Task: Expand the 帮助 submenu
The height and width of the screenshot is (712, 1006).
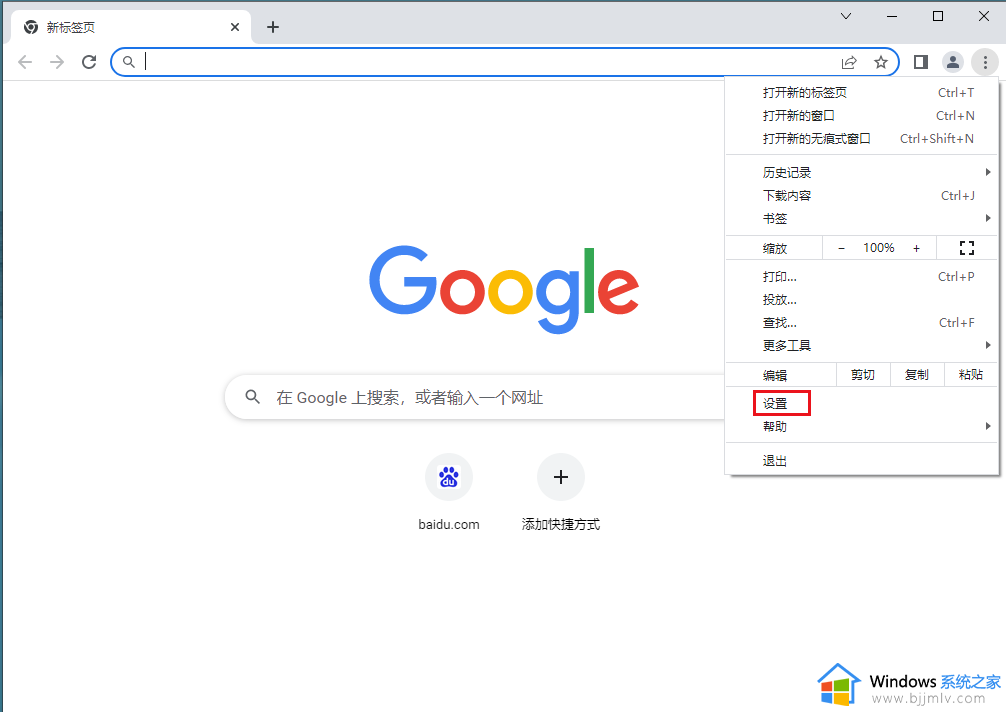Action: (862, 427)
